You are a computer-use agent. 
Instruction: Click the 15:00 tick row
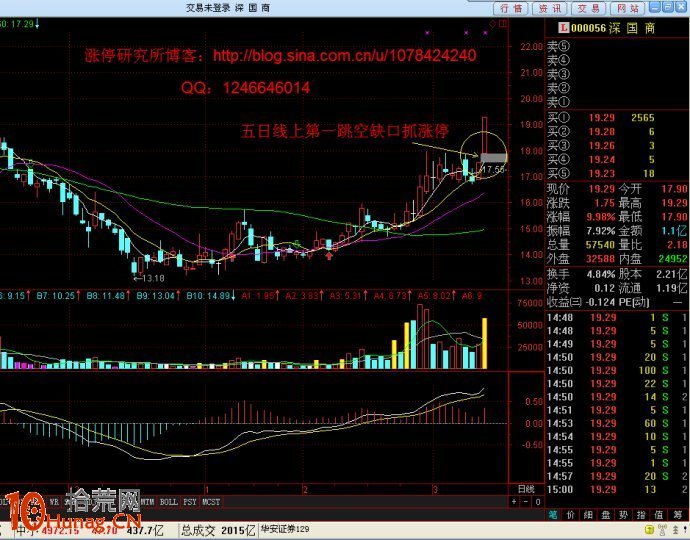point(616,489)
